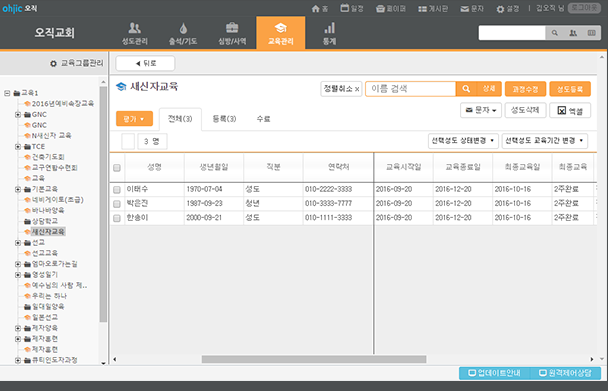Open 문자 envelope icon in top bar
The image size is (608, 391).
coord(465,9)
